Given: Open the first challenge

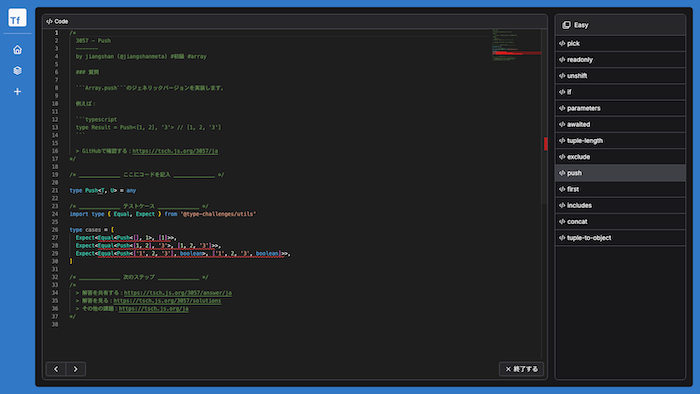Looking at the screenshot, I should [x=620, y=189].
